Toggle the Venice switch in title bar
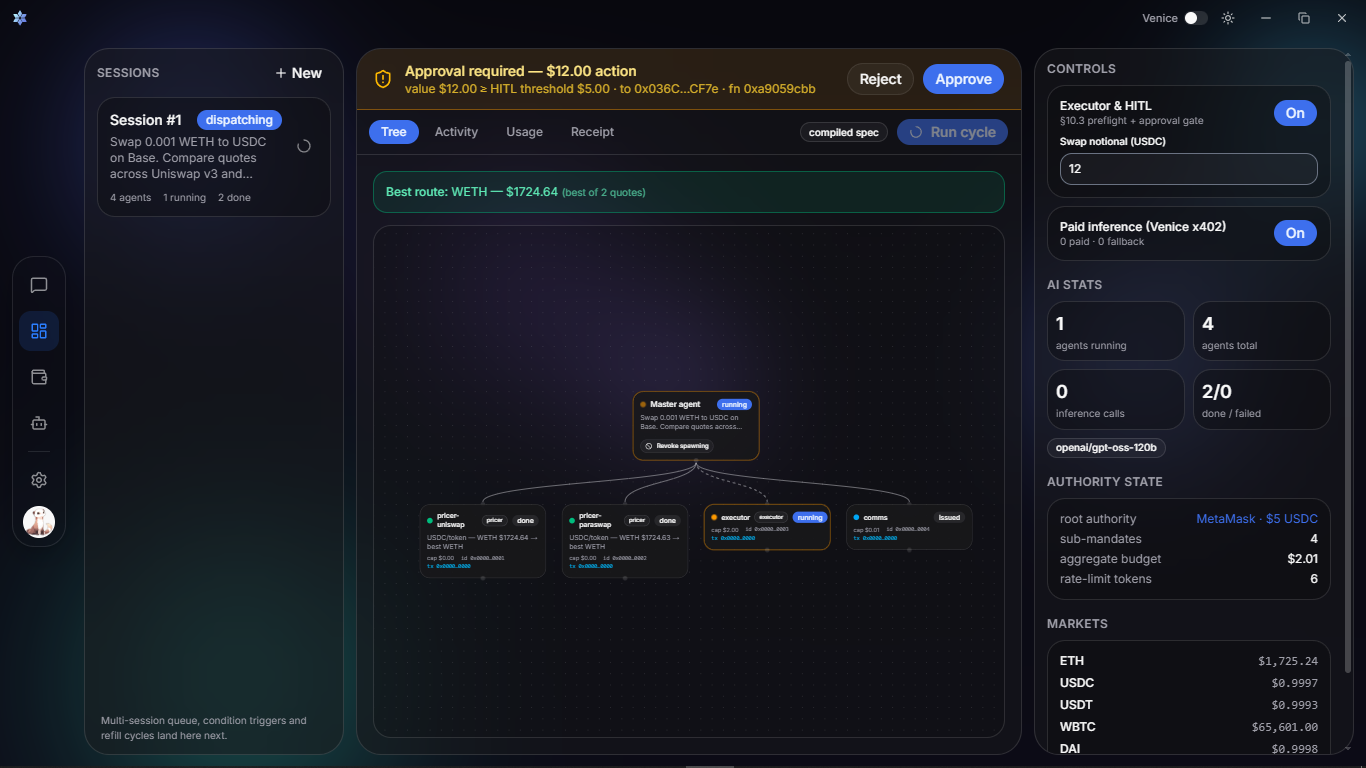 (1196, 18)
